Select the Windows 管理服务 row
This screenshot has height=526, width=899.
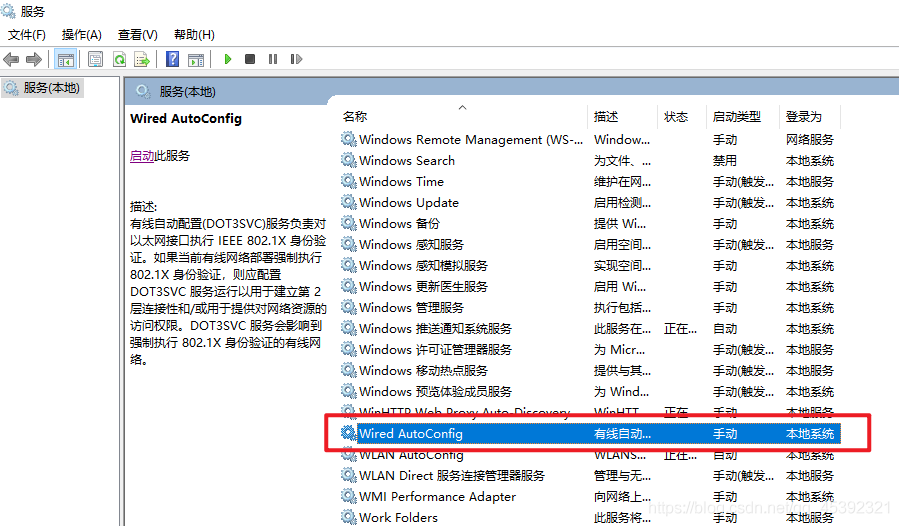coord(590,307)
